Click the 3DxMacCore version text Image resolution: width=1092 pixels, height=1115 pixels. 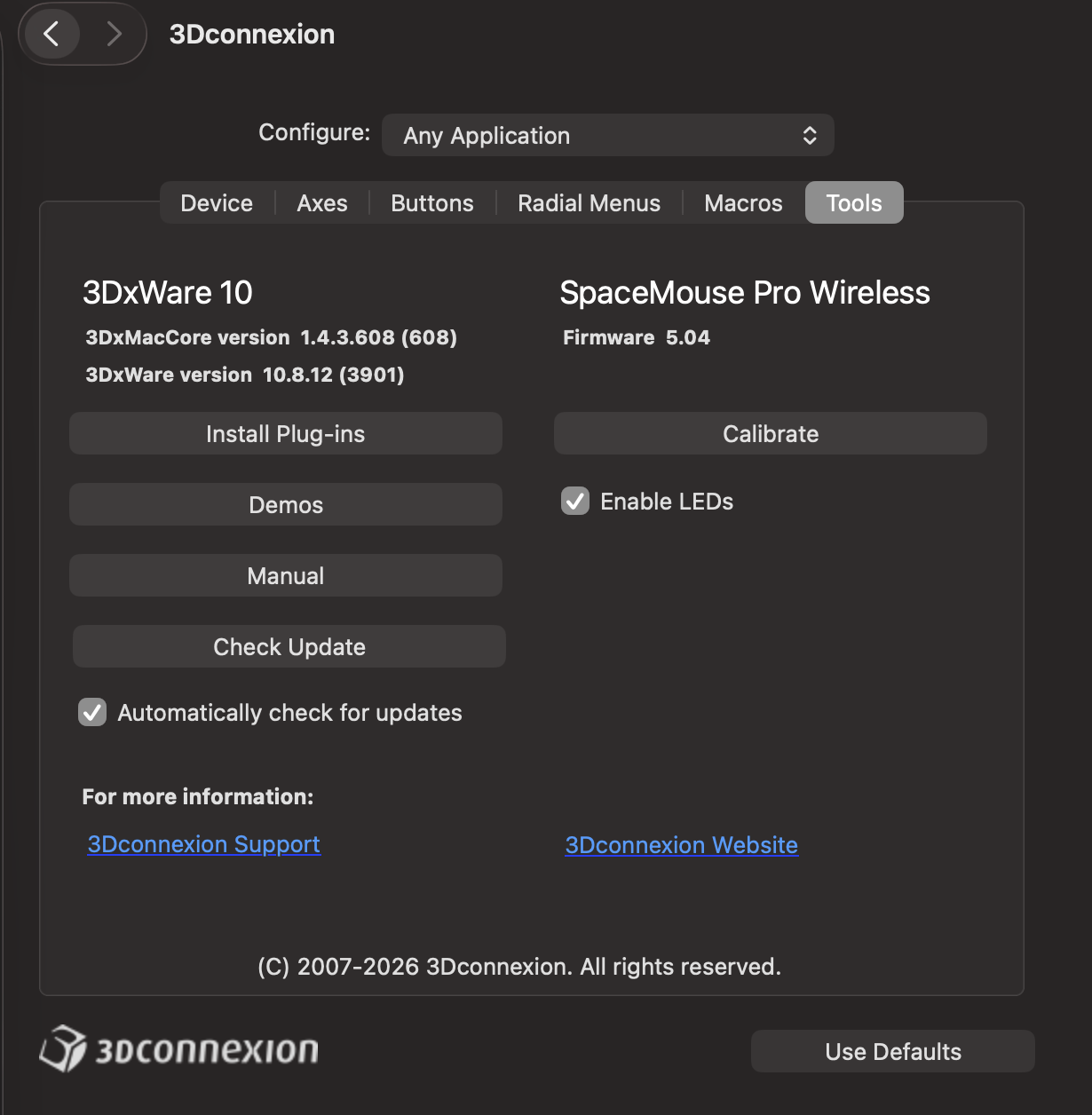tap(272, 337)
